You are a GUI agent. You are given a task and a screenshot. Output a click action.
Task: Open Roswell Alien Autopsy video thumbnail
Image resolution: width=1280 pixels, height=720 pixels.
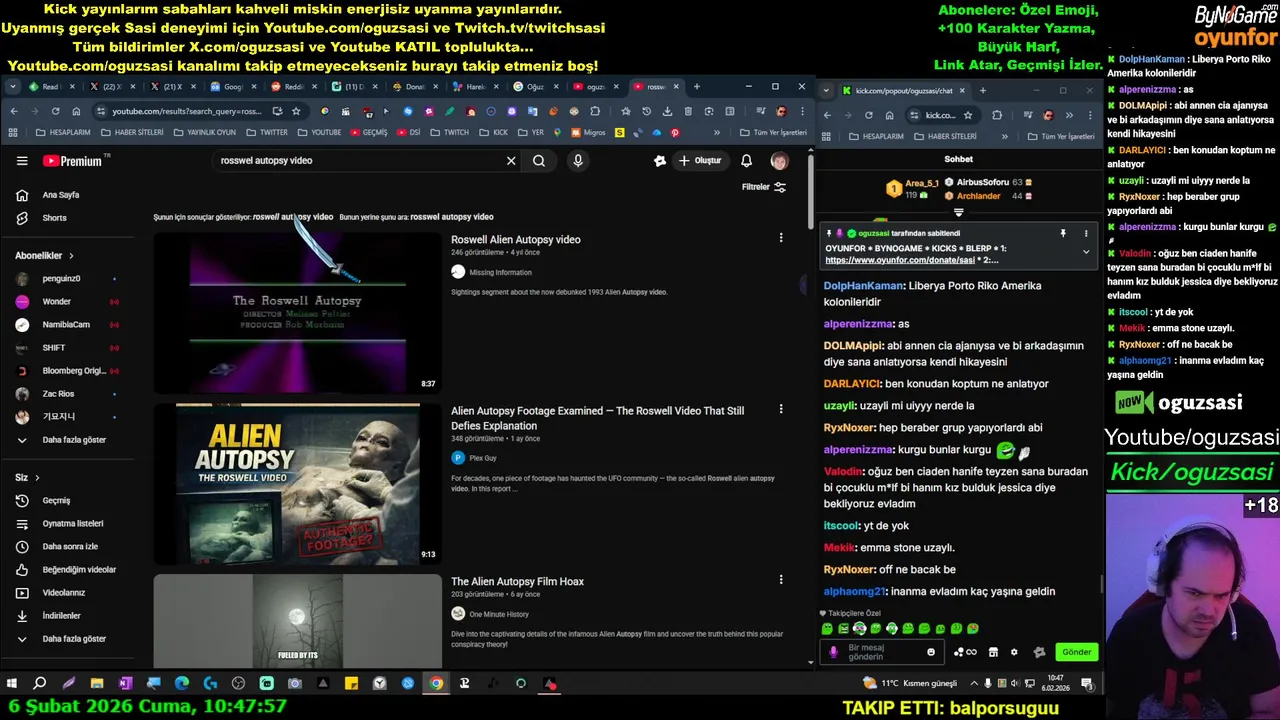[x=297, y=313]
